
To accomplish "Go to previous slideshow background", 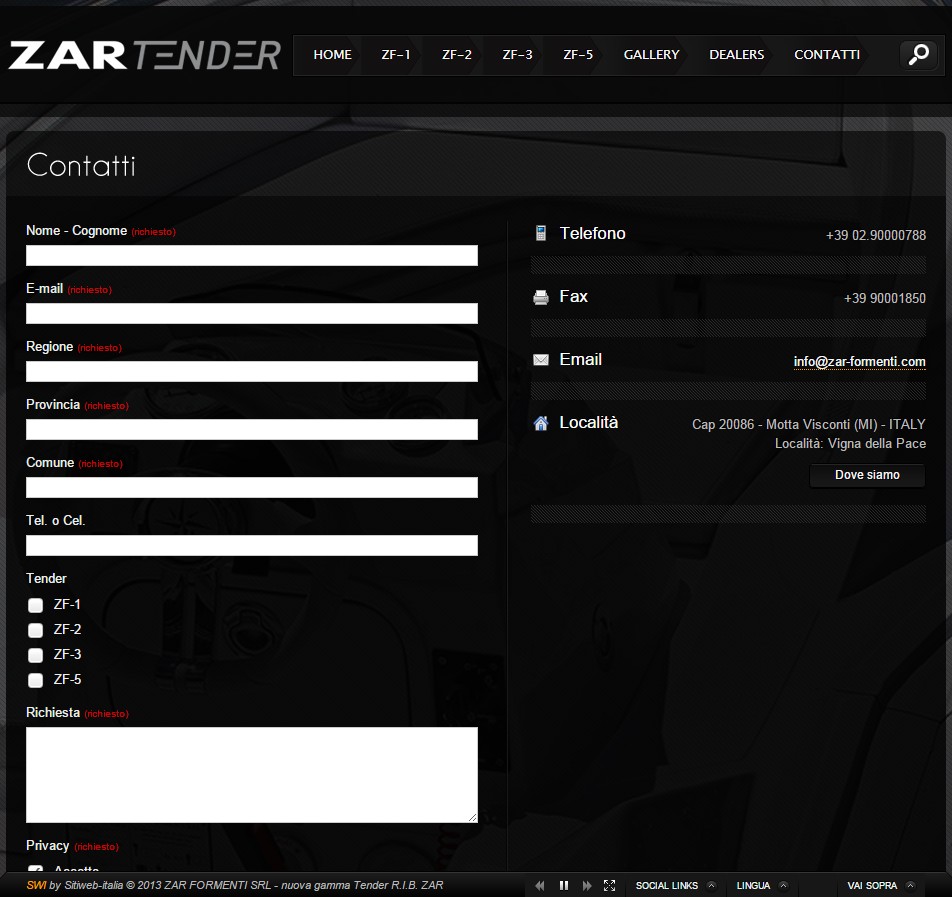I will (539, 885).
